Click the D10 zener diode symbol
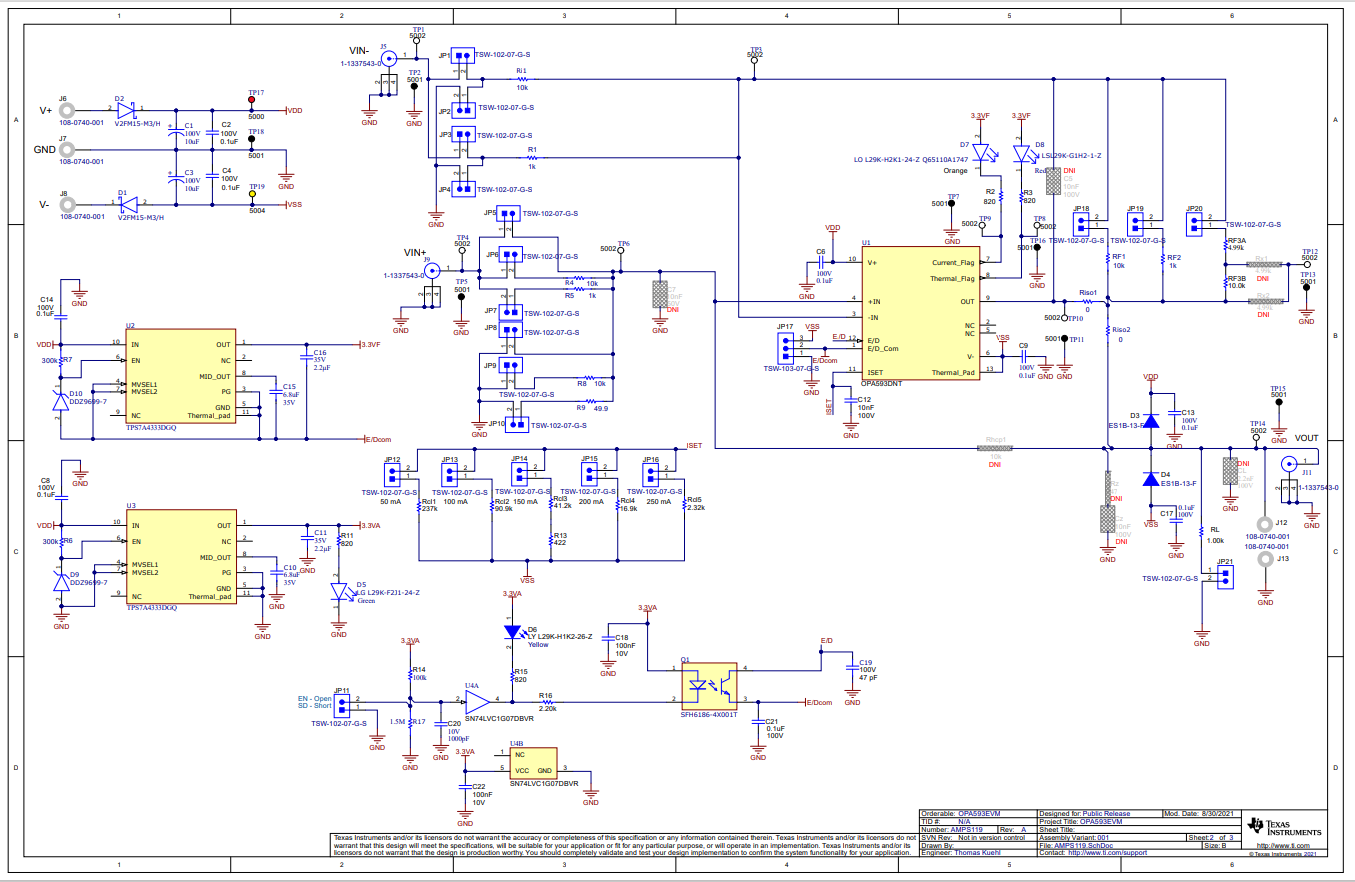1355x882 pixels. pyautogui.click(x=62, y=399)
